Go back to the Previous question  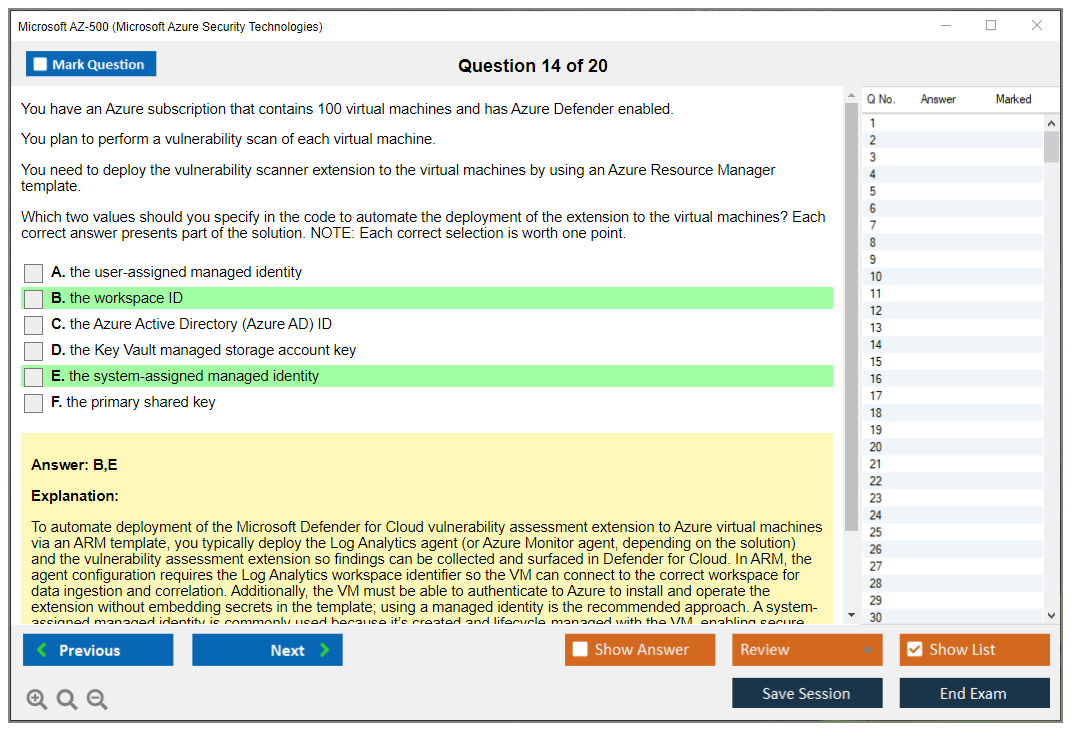pos(98,650)
